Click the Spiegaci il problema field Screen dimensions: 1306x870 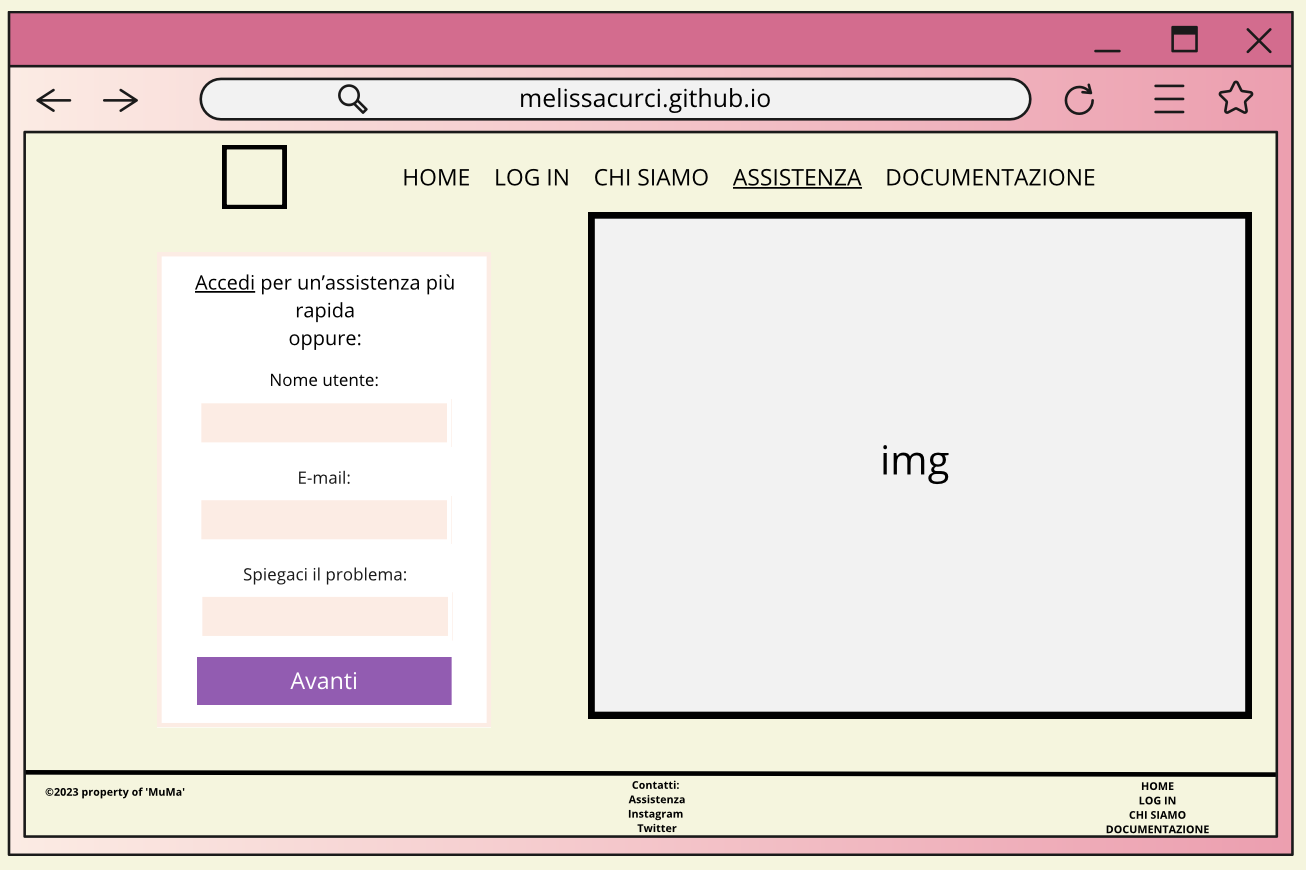click(325, 616)
